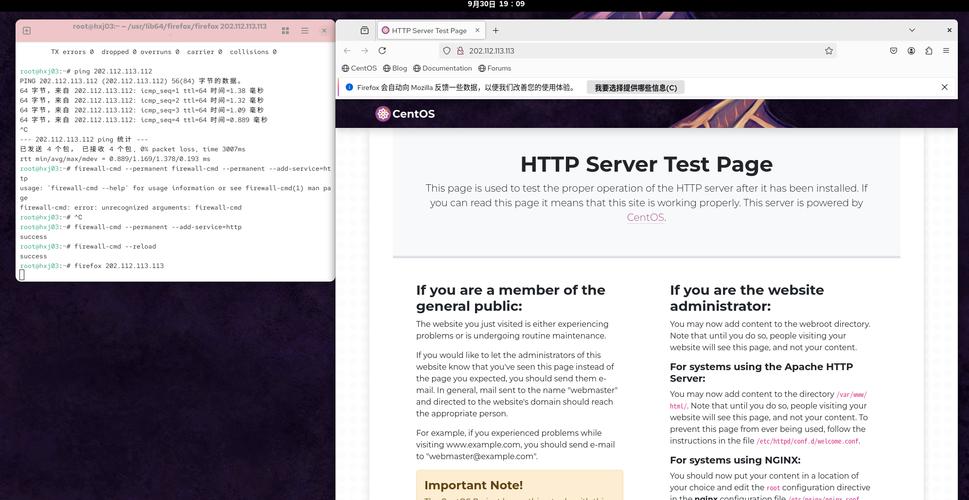Open the terminal window hamburger menu
Image resolution: width=969 pixels, height=500 pixels.
303,31
